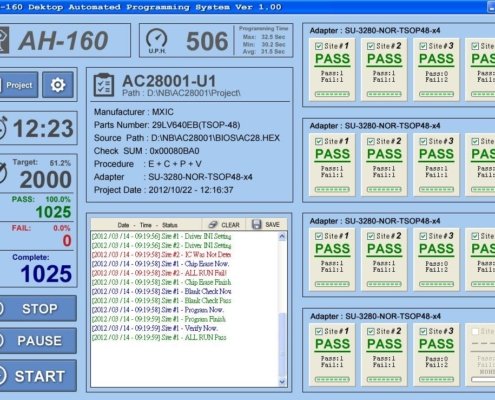Image resolution: width=495 pixels, height=400 pixels.
Task: Click the Procedure 'E + C + P + V' line
Action: [x=148, y=164]
